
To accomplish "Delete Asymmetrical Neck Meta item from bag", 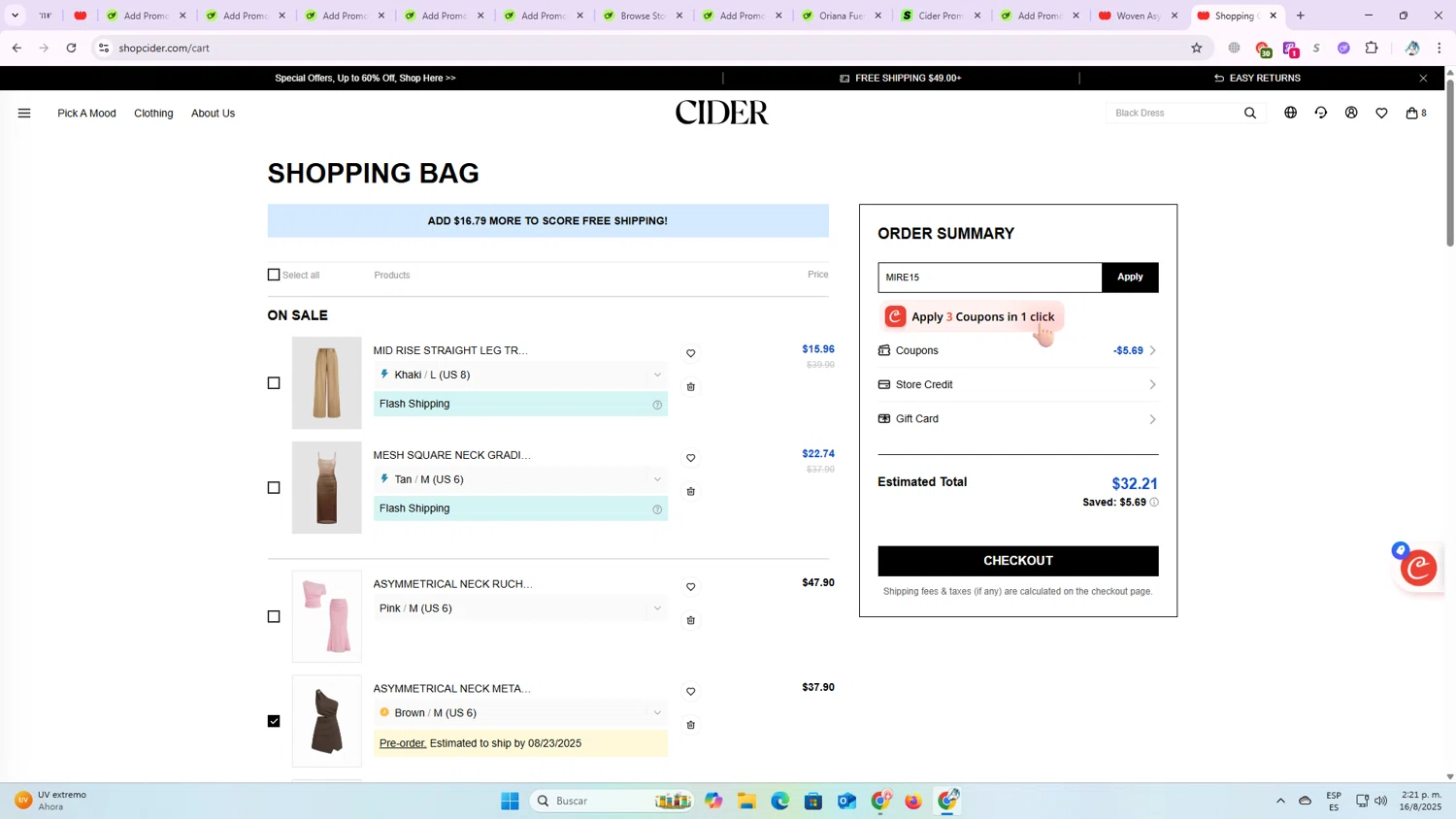I will coord(691,726).
